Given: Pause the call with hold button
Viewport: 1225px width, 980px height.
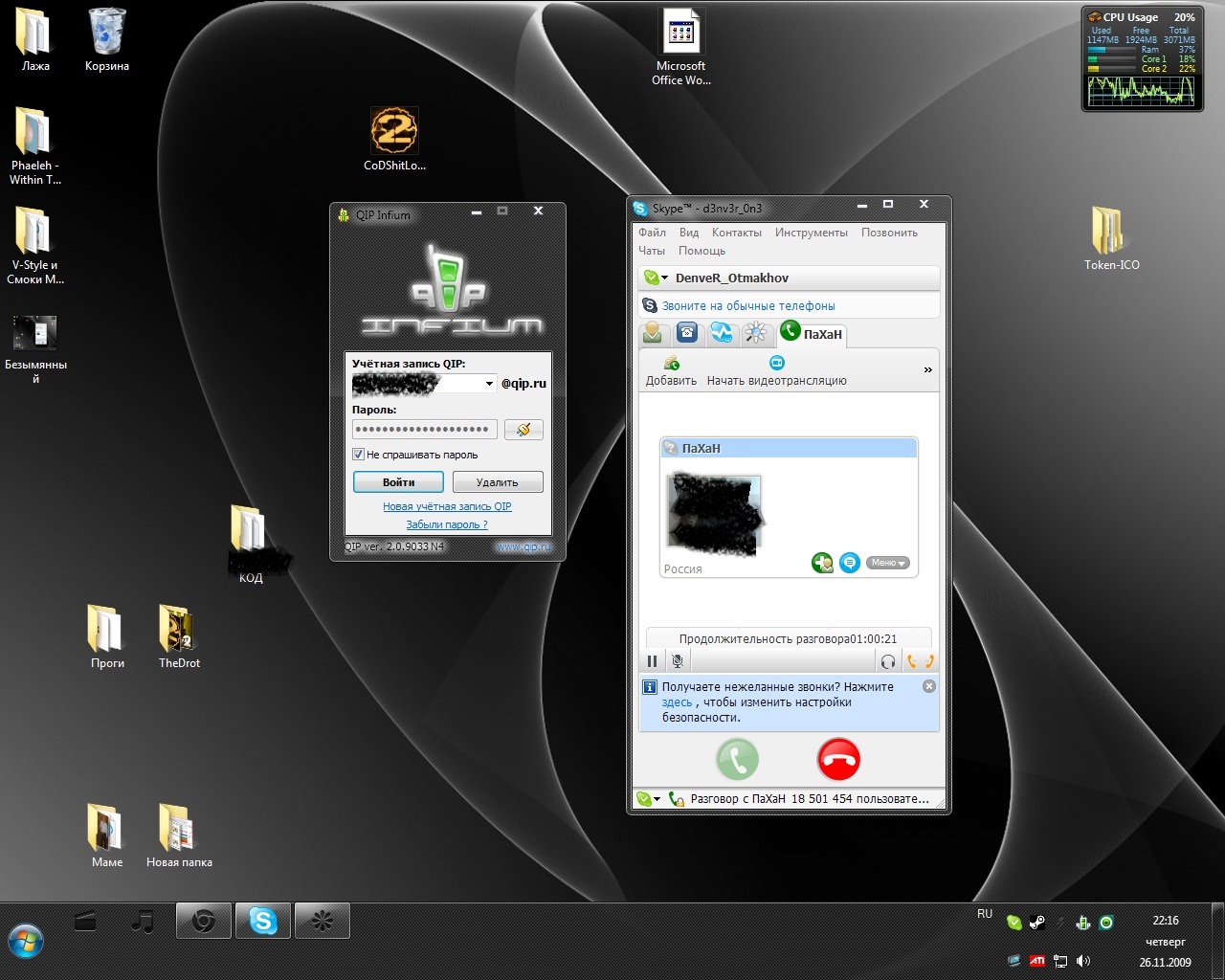Looking at the screenshot, I should click(652, 661).
